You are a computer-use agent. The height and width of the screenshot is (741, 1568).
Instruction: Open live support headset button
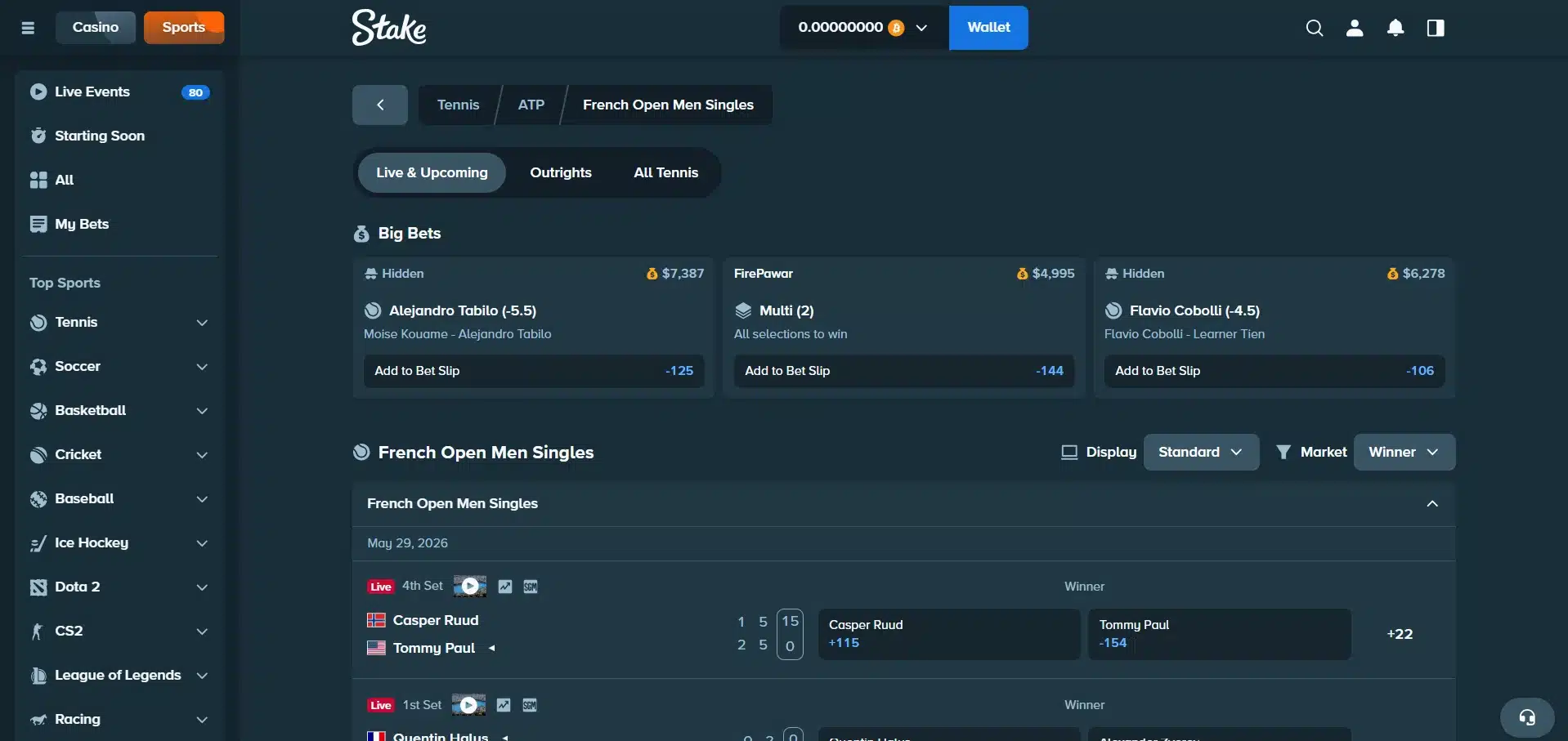click(x=1527, y=717)
